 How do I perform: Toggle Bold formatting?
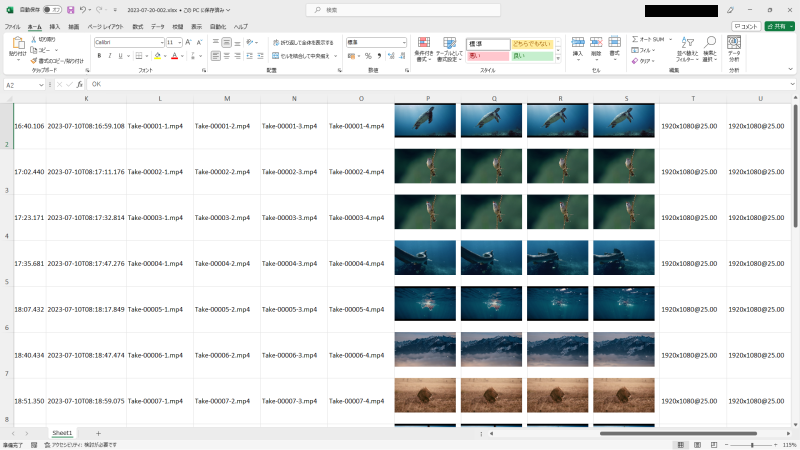tap(99, 56)
